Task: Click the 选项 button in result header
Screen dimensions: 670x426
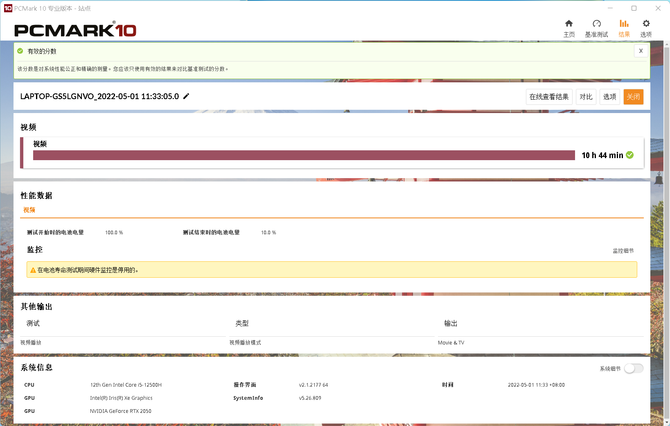Action: coord(609,97)
